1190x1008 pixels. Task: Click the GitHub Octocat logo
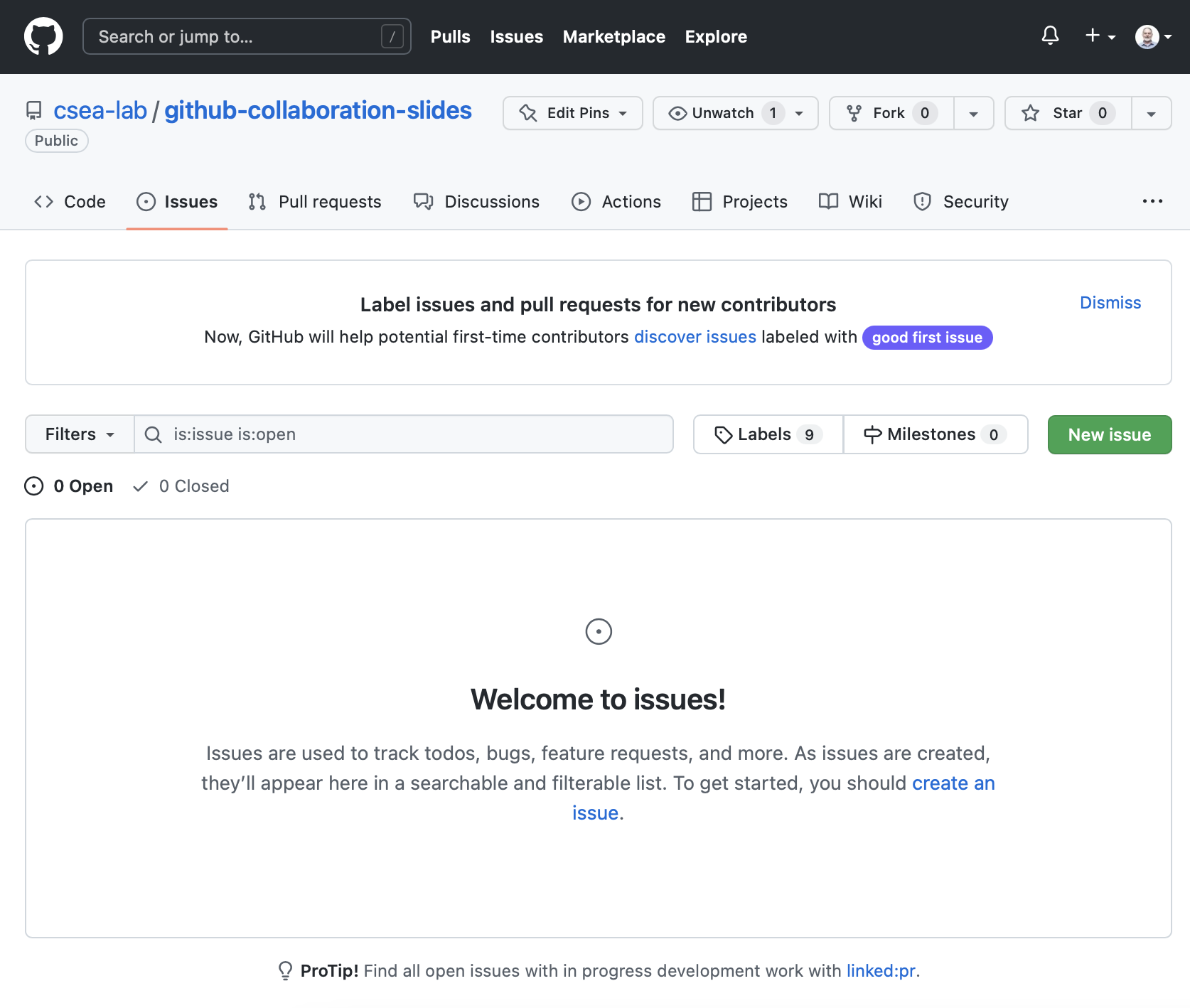click(x=43, y=36)
